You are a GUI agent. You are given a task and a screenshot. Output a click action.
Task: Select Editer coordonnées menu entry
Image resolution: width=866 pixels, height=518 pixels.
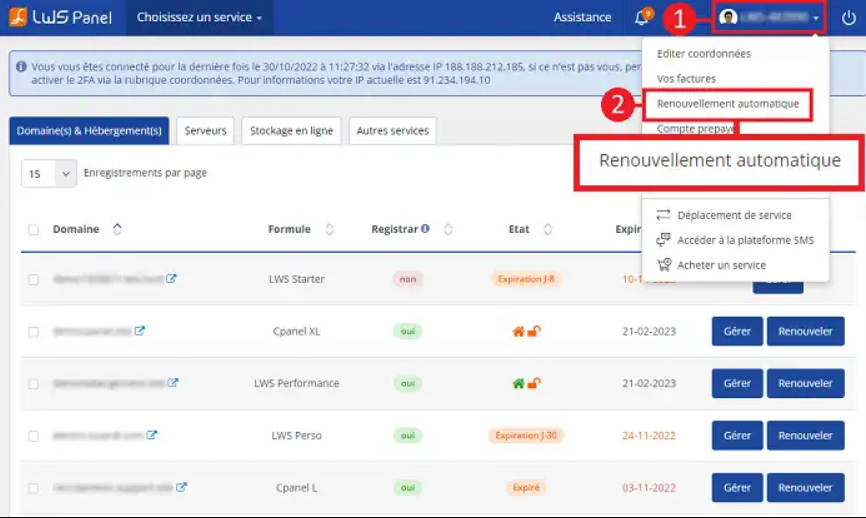[704, 54]
